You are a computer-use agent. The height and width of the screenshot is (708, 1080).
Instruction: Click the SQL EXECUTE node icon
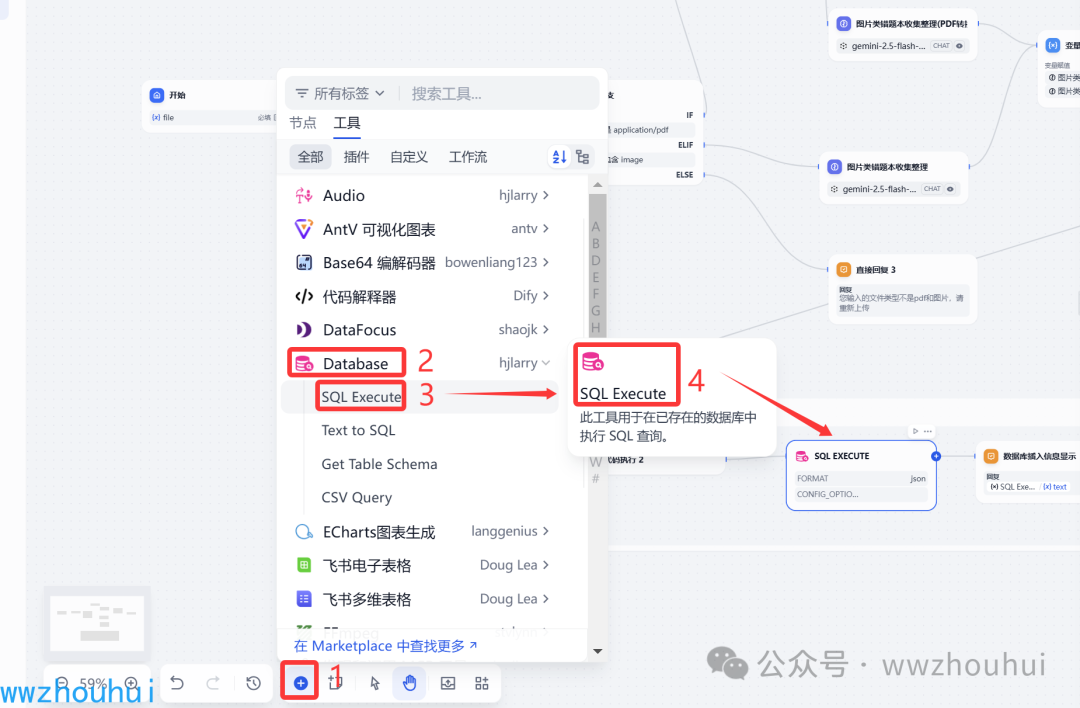(802, 456)
